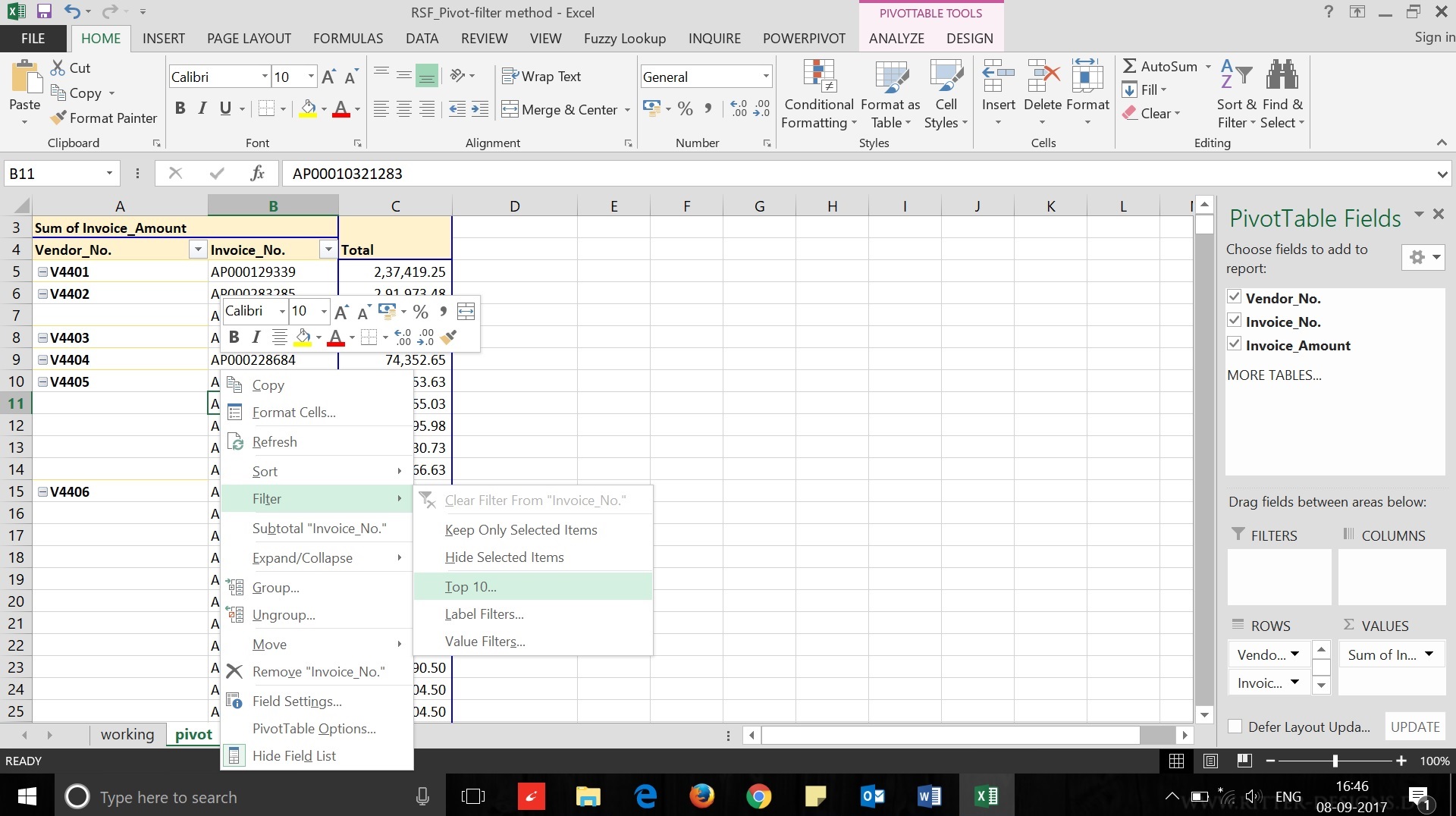Apply percent style from ribbon Number group
The image size is (1456, 816).
tap(686, 108)
